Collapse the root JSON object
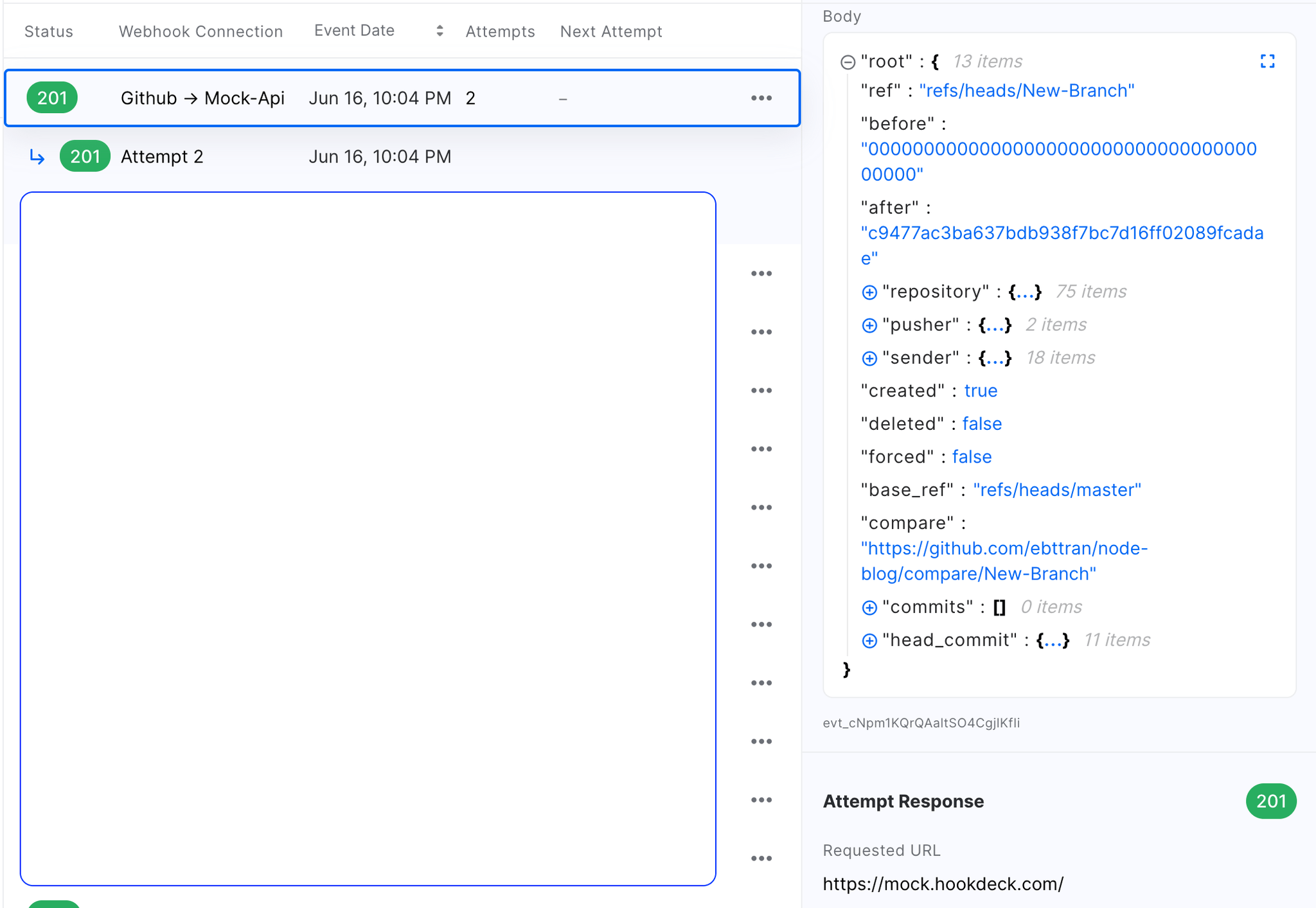 point(846,61)
